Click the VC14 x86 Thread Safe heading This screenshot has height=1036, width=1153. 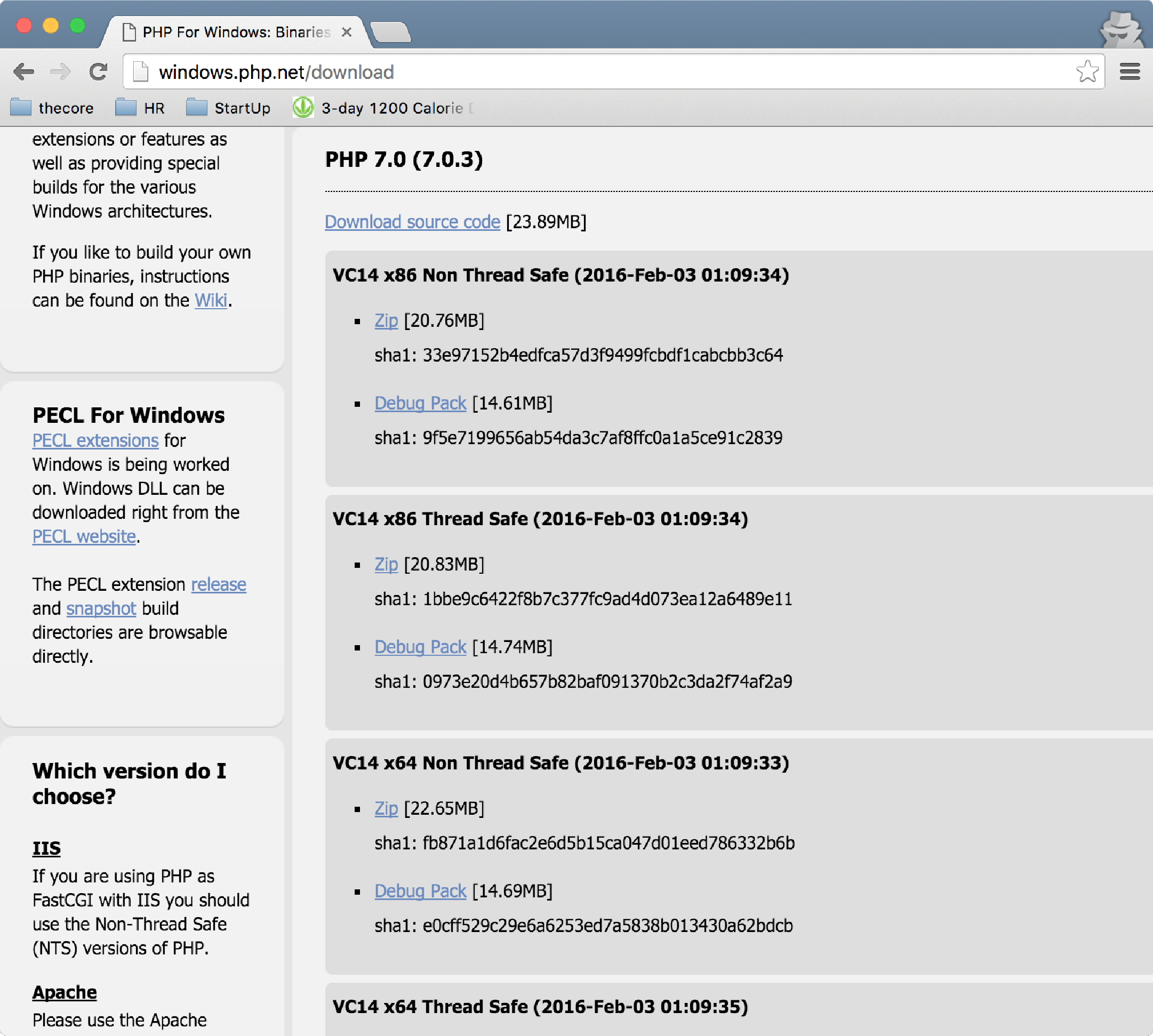click(x=540, y=519)
